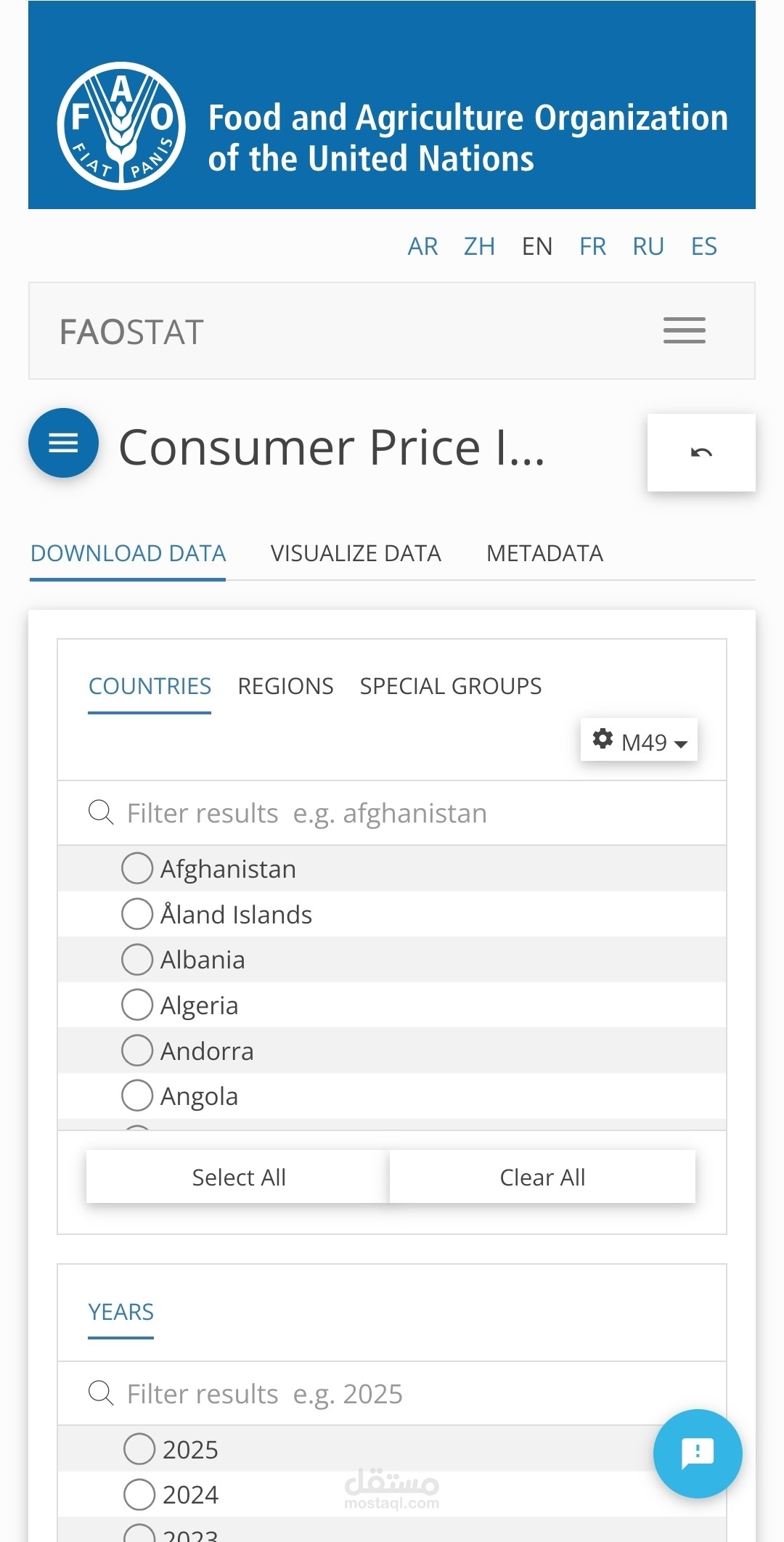
Task: Open the Special Groups tab
Action: pos(451,687)
